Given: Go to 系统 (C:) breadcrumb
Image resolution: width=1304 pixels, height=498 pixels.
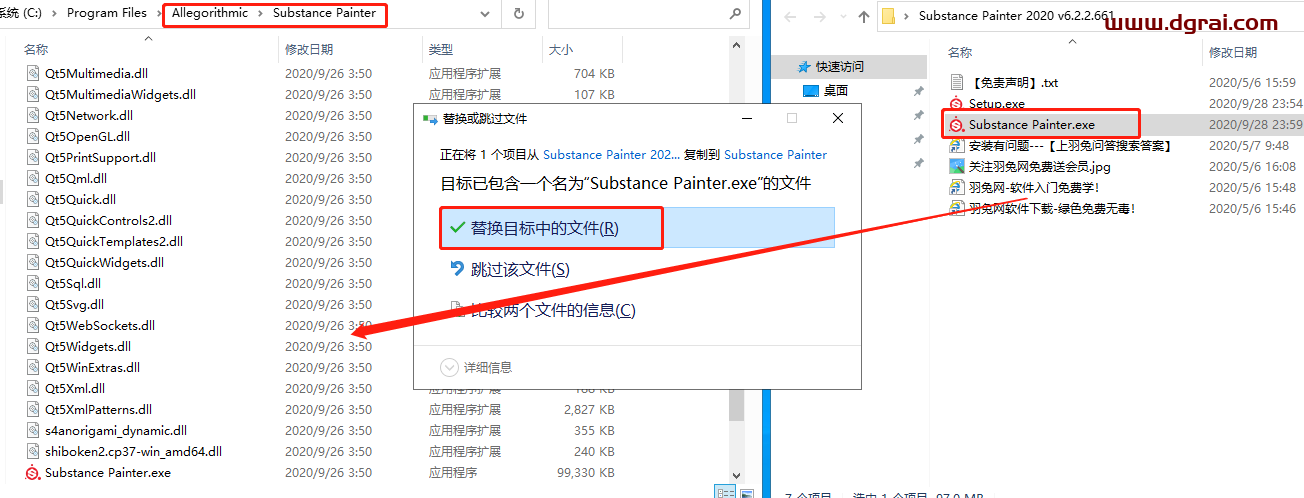Looking at the screenshot, I should click(22, 13).
